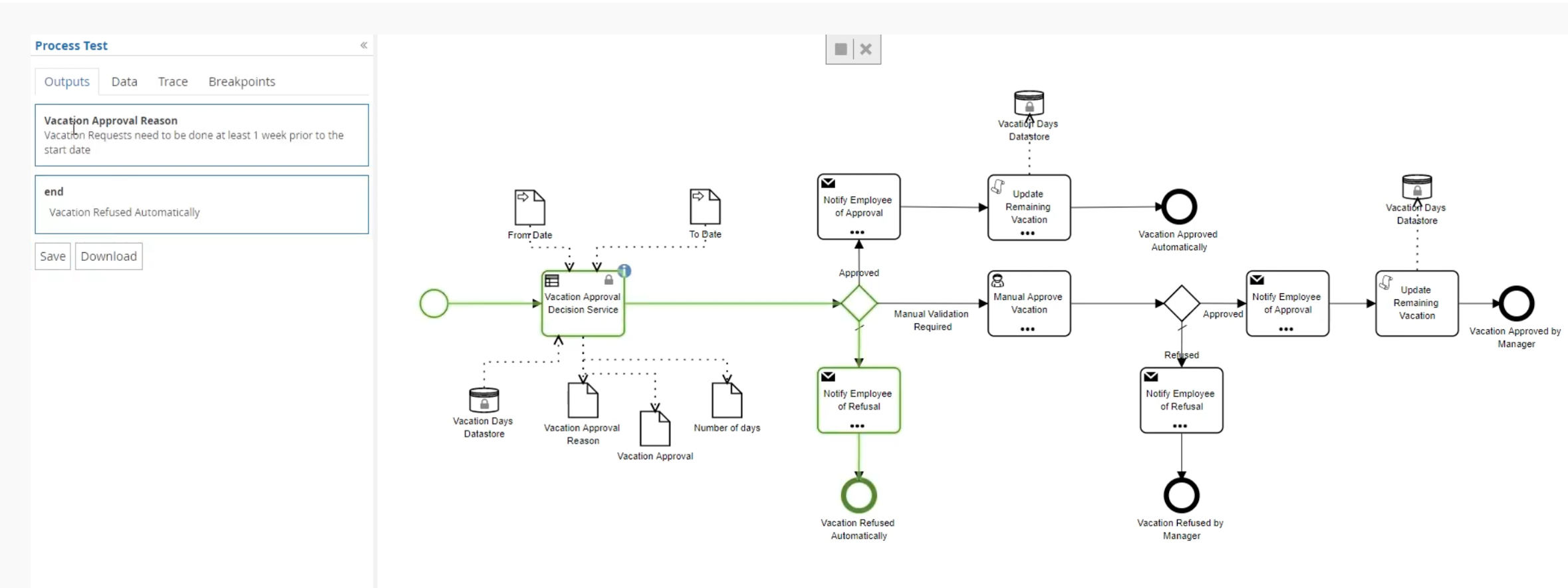The height and width of the screenshot is (588, 1568).
Task: Select the Vacation Refused Automatically end event
Action: [858, 495]
